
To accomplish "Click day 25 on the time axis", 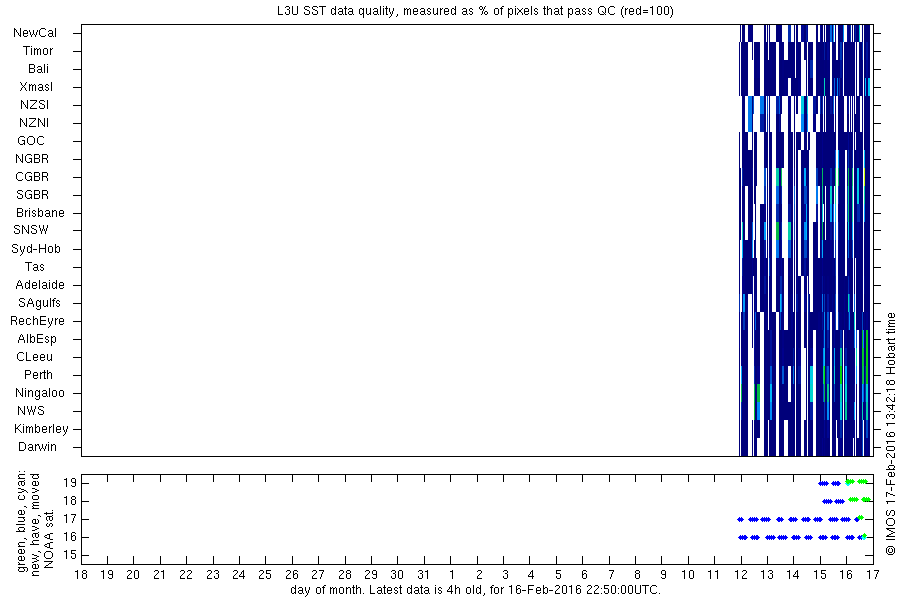I will pyautogui.click(x=265, y=575).
